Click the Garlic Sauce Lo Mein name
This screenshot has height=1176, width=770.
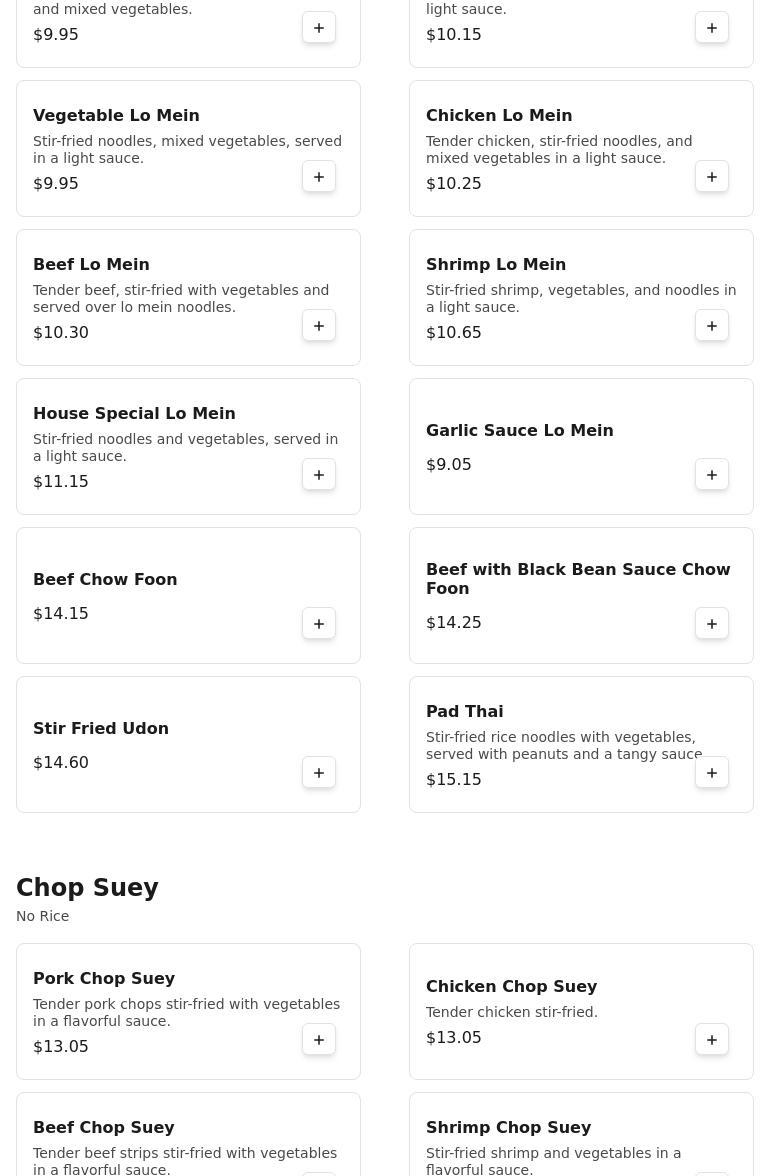tap(519, 431)
